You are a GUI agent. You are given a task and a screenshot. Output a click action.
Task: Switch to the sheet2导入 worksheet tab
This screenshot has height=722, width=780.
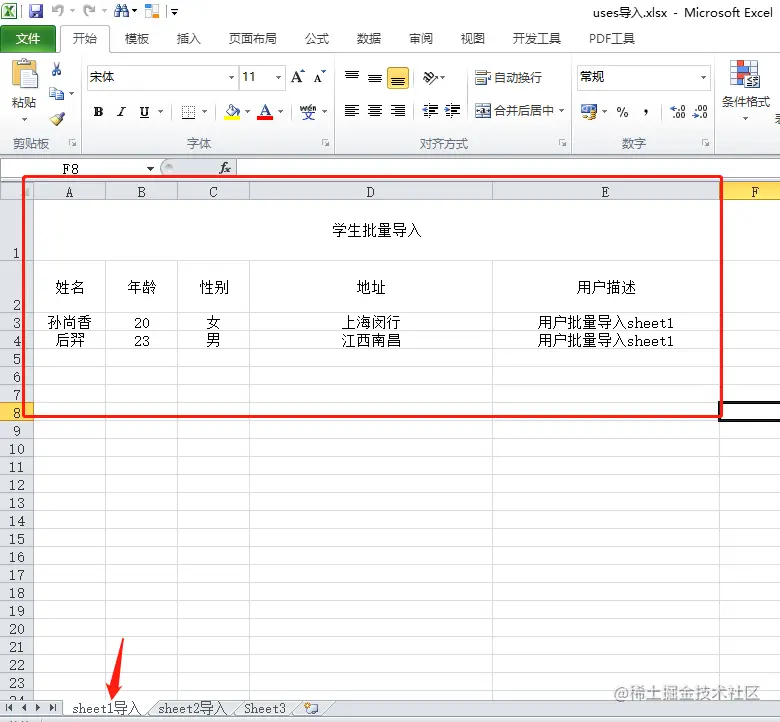tap(192, 708)
